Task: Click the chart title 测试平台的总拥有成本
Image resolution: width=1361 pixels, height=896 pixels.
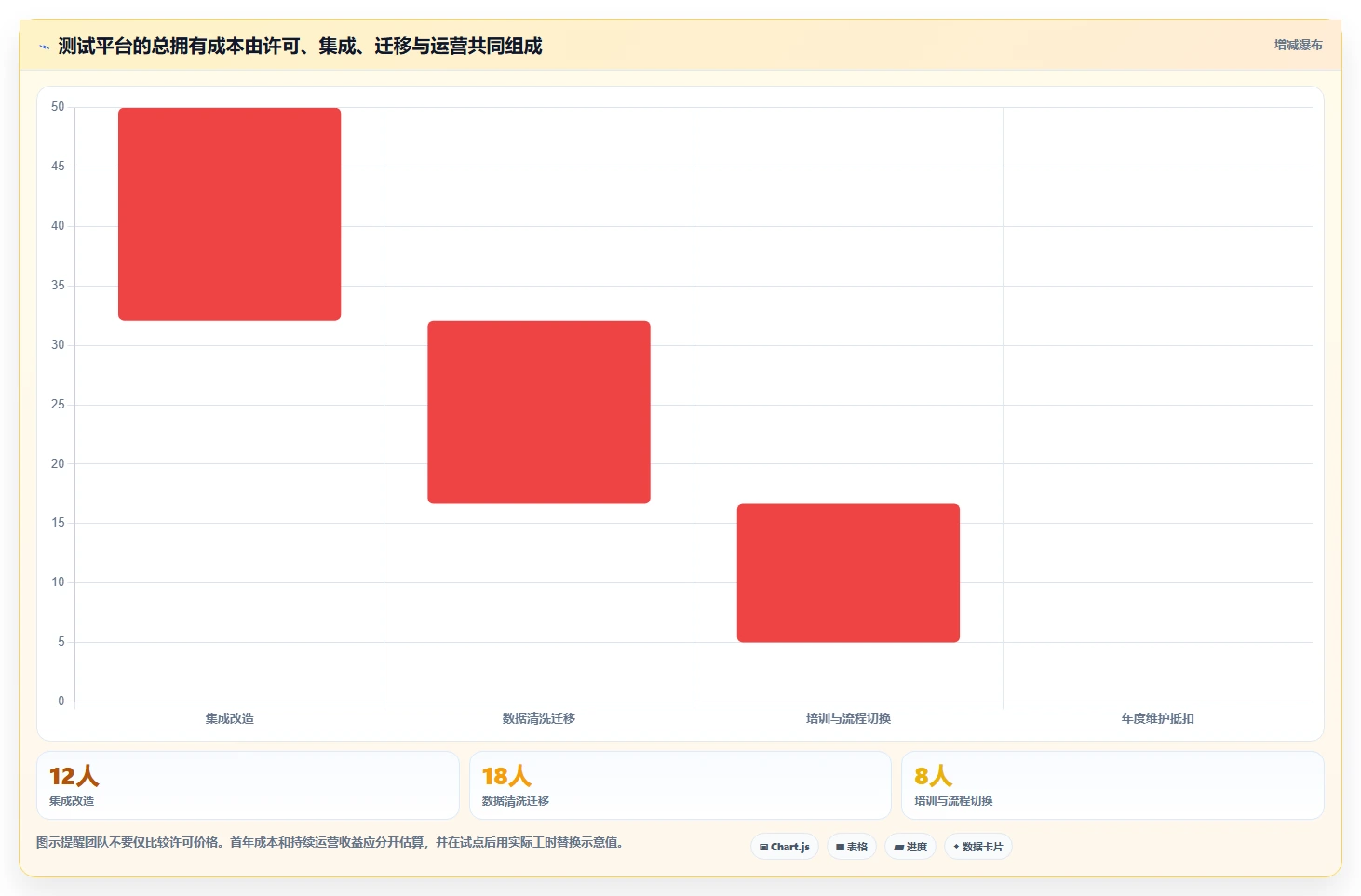Action: [x=300, y=46]
